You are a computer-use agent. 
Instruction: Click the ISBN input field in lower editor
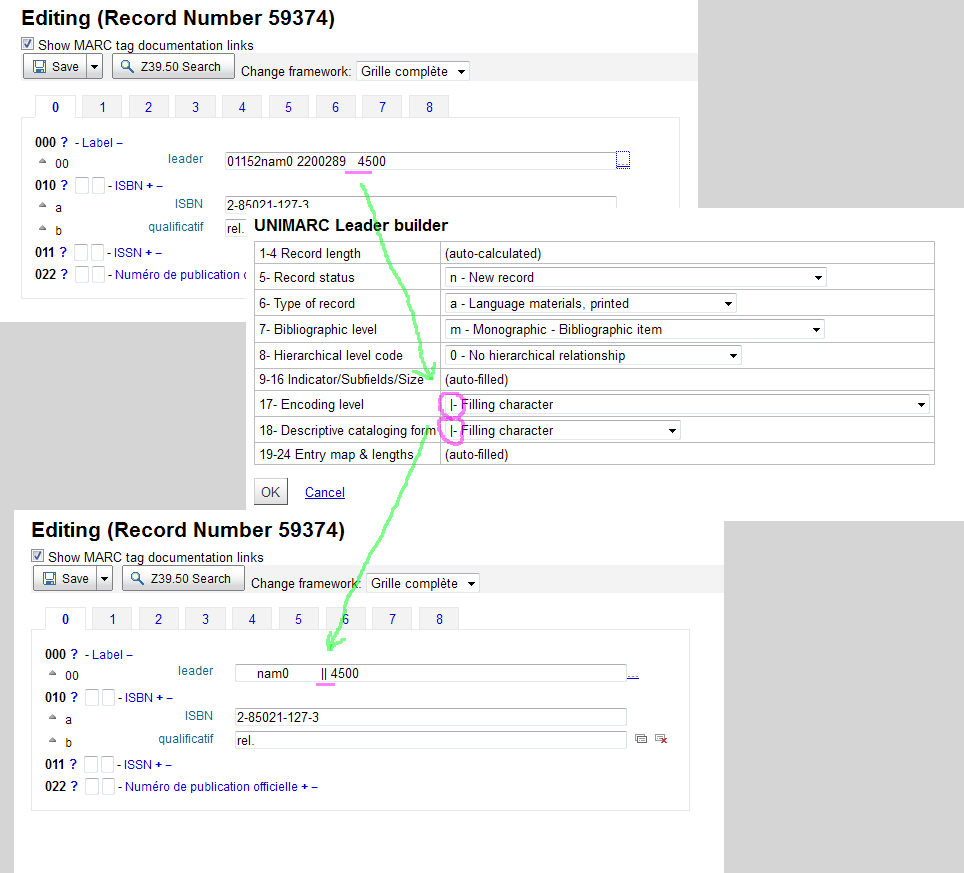point(430,717)
